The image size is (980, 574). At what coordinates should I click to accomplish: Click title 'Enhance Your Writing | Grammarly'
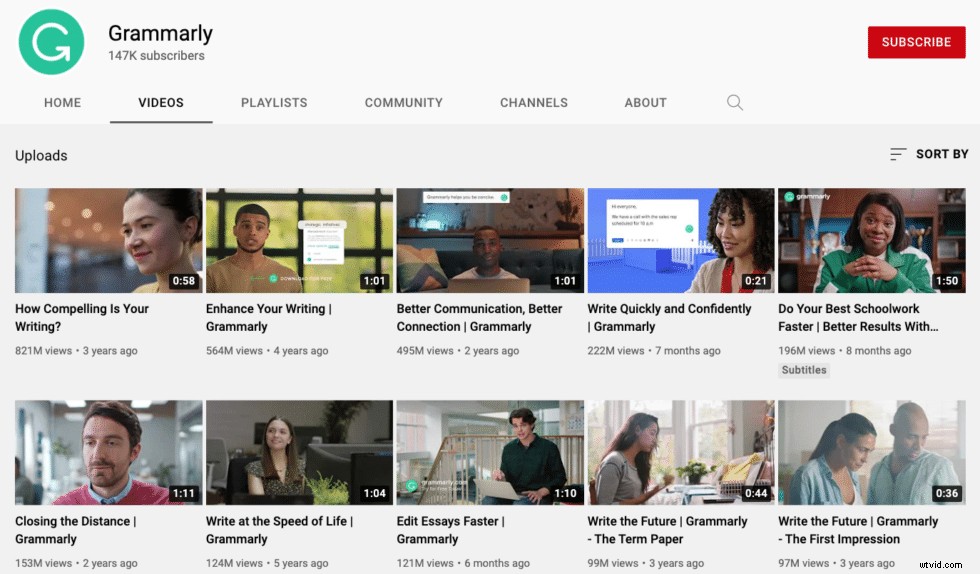tap(269, 318)
